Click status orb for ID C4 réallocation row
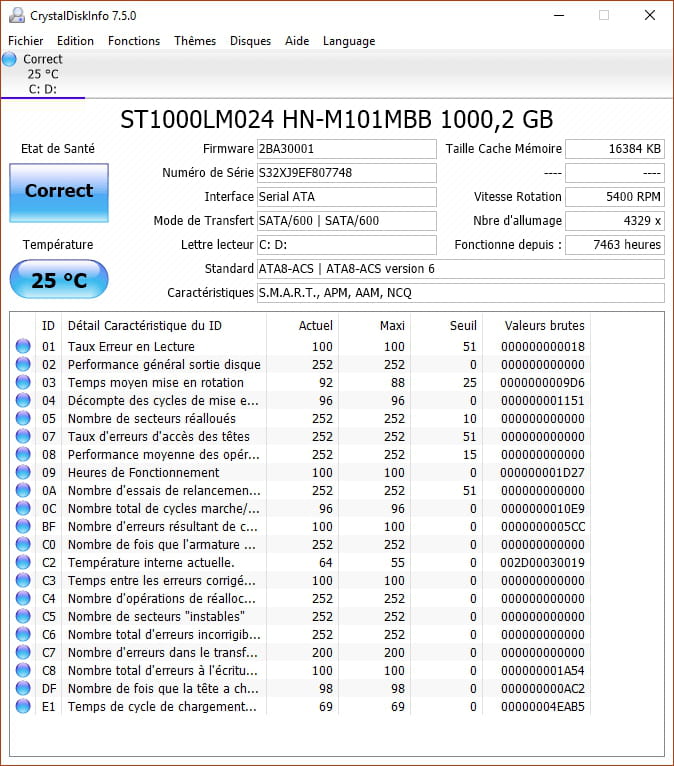The height and width of the screenshot is (766, 674). click(x=23, y=598)
